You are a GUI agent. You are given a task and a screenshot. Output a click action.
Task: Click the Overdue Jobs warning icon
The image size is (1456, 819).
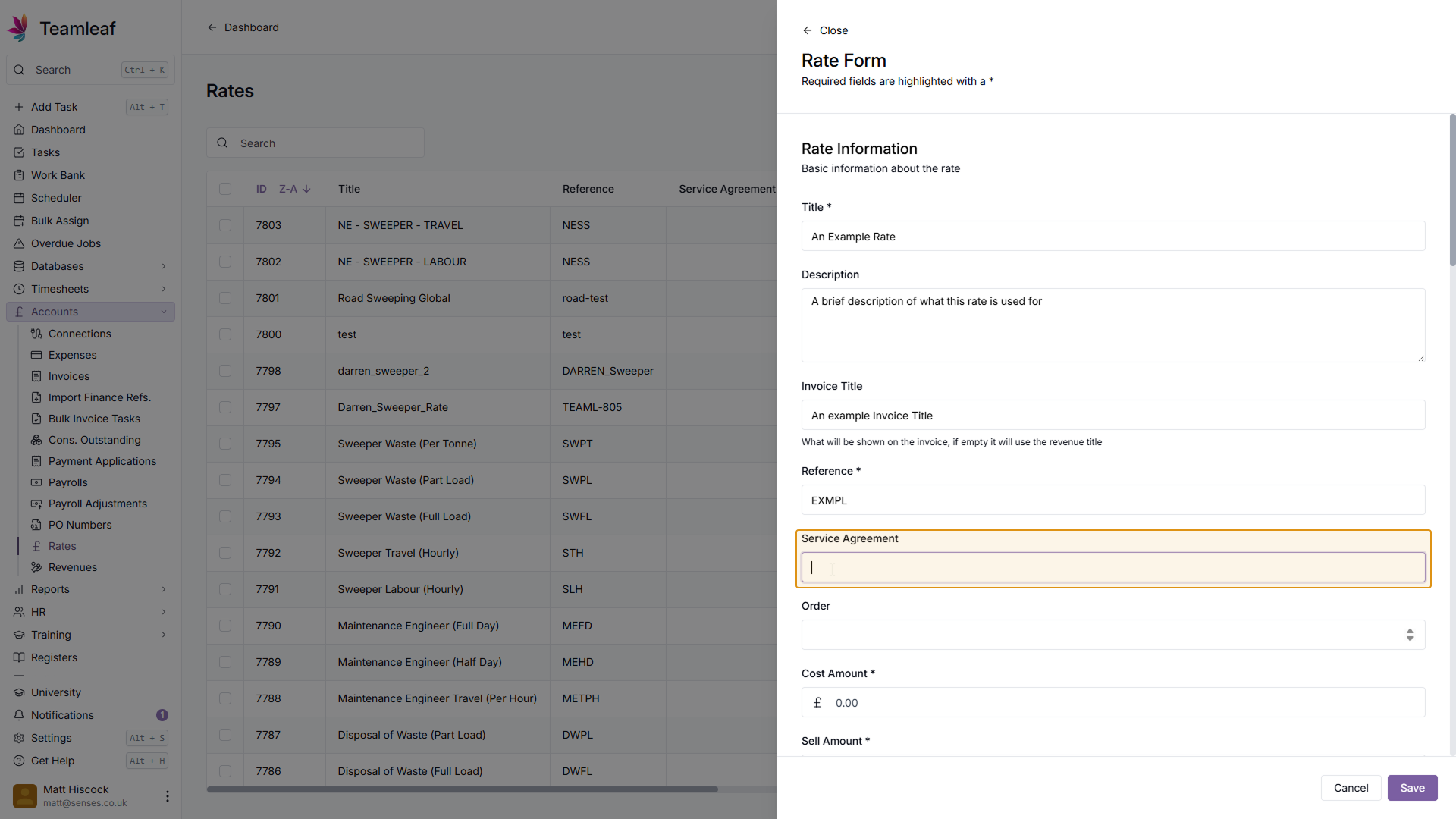[x=19, y=243]
